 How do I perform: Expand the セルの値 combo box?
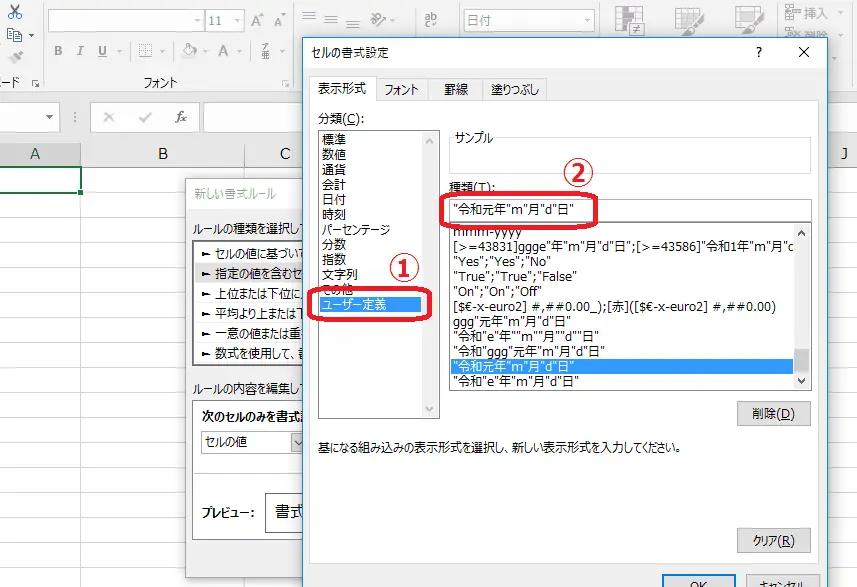[x=297, y=442]
